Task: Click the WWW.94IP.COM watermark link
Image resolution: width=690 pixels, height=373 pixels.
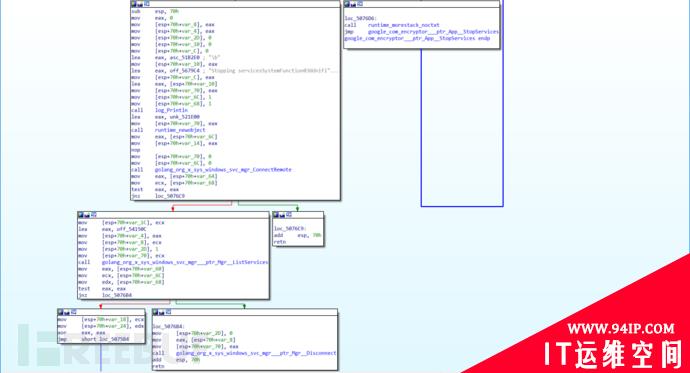Action: click(x=620, y=329)
